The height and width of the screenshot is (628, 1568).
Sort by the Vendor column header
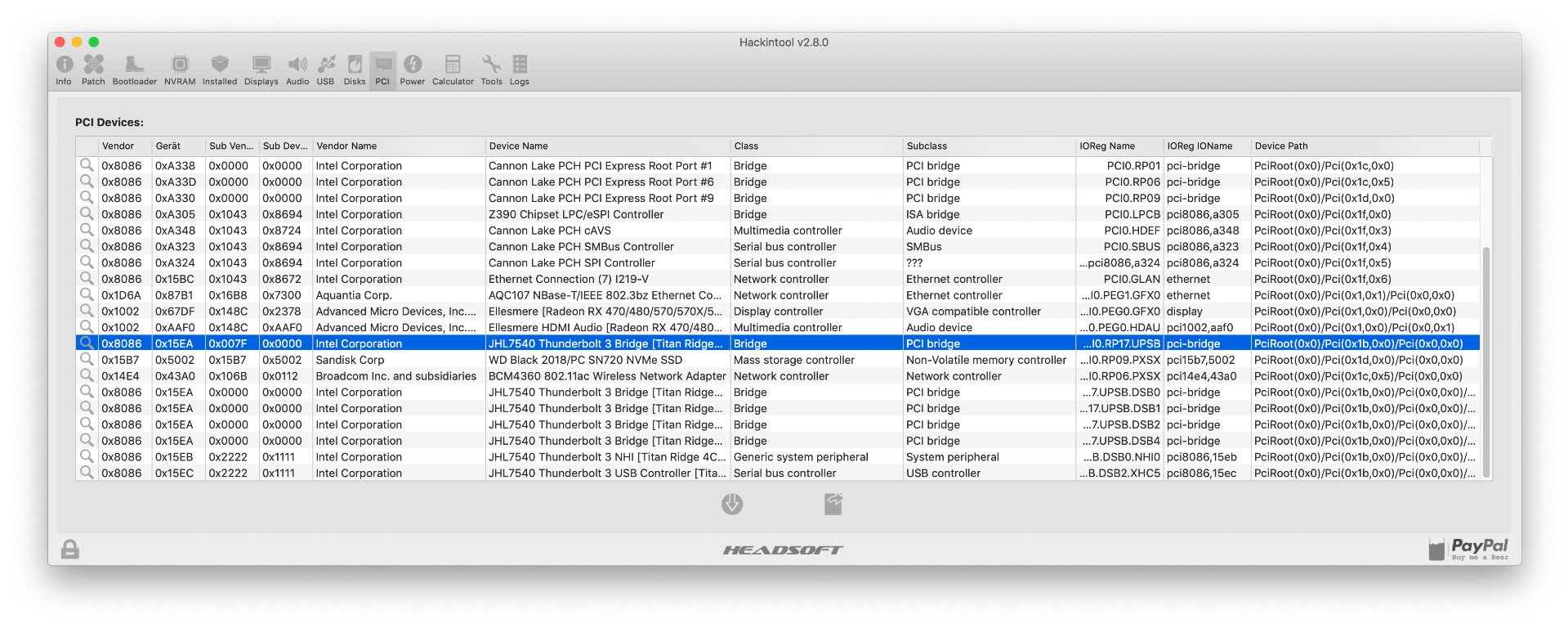(x=125, y=146)
